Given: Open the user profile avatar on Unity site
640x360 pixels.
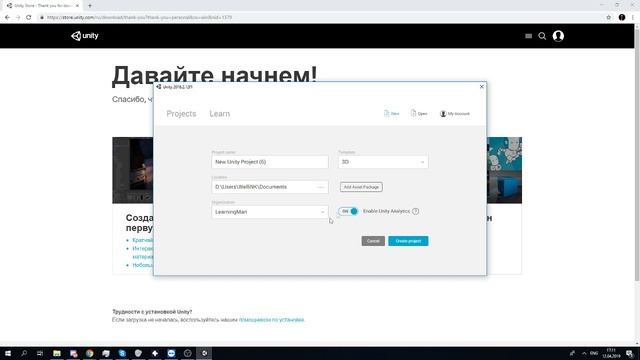Looking at the screenshot, I should (558, 36).
